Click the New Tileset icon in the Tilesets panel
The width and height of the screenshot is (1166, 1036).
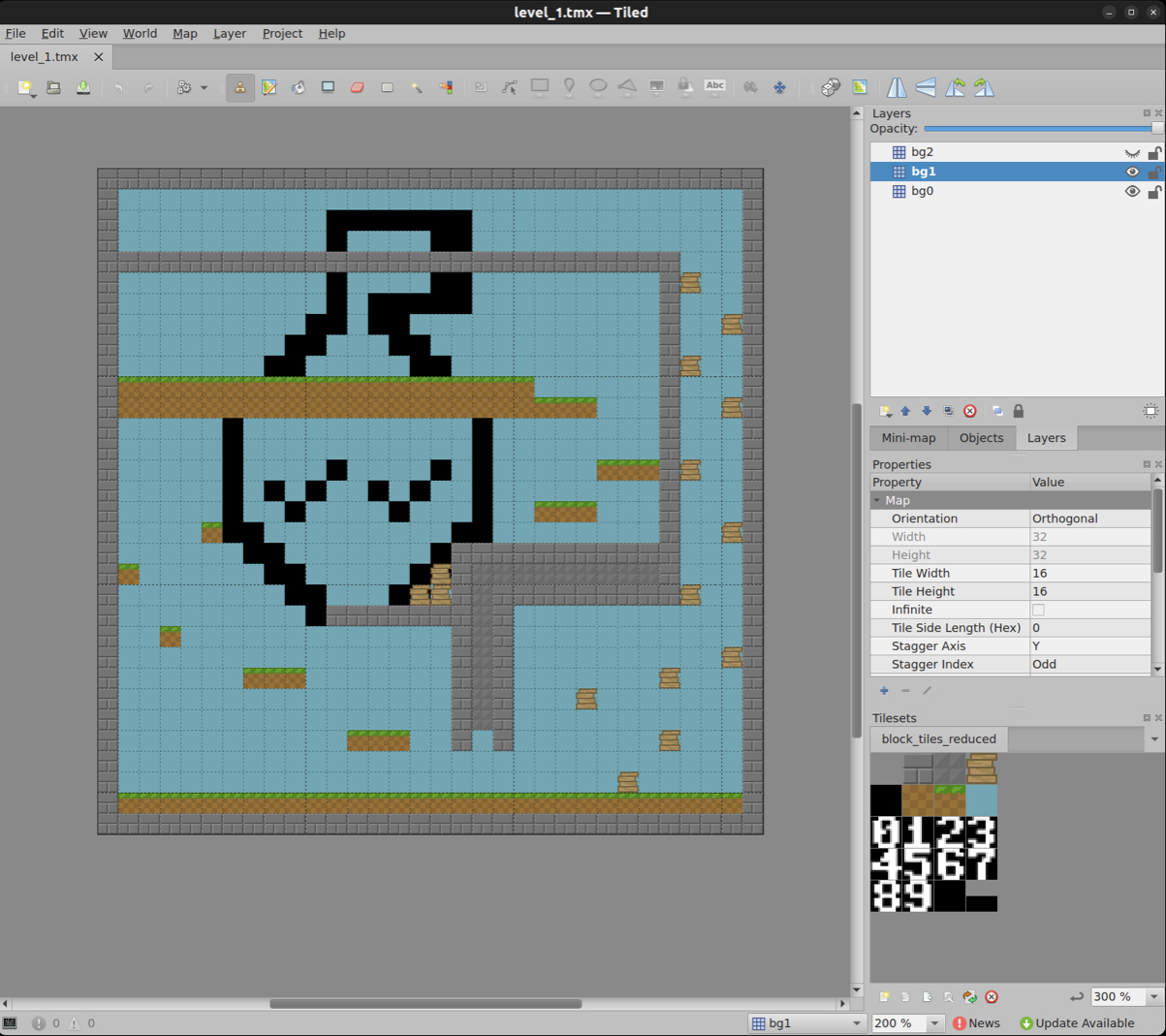[x=884, y=996]
